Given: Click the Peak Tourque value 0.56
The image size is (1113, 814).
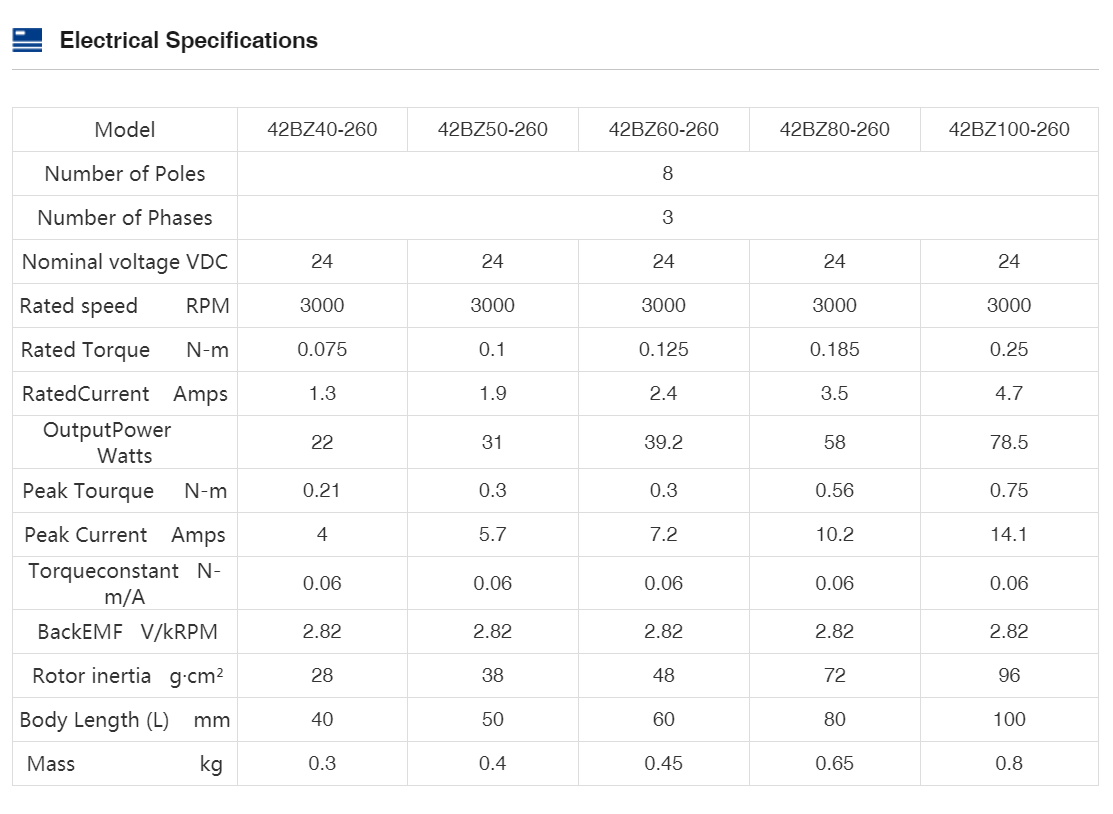Looking at the screenshot, I should pos(834,491).
